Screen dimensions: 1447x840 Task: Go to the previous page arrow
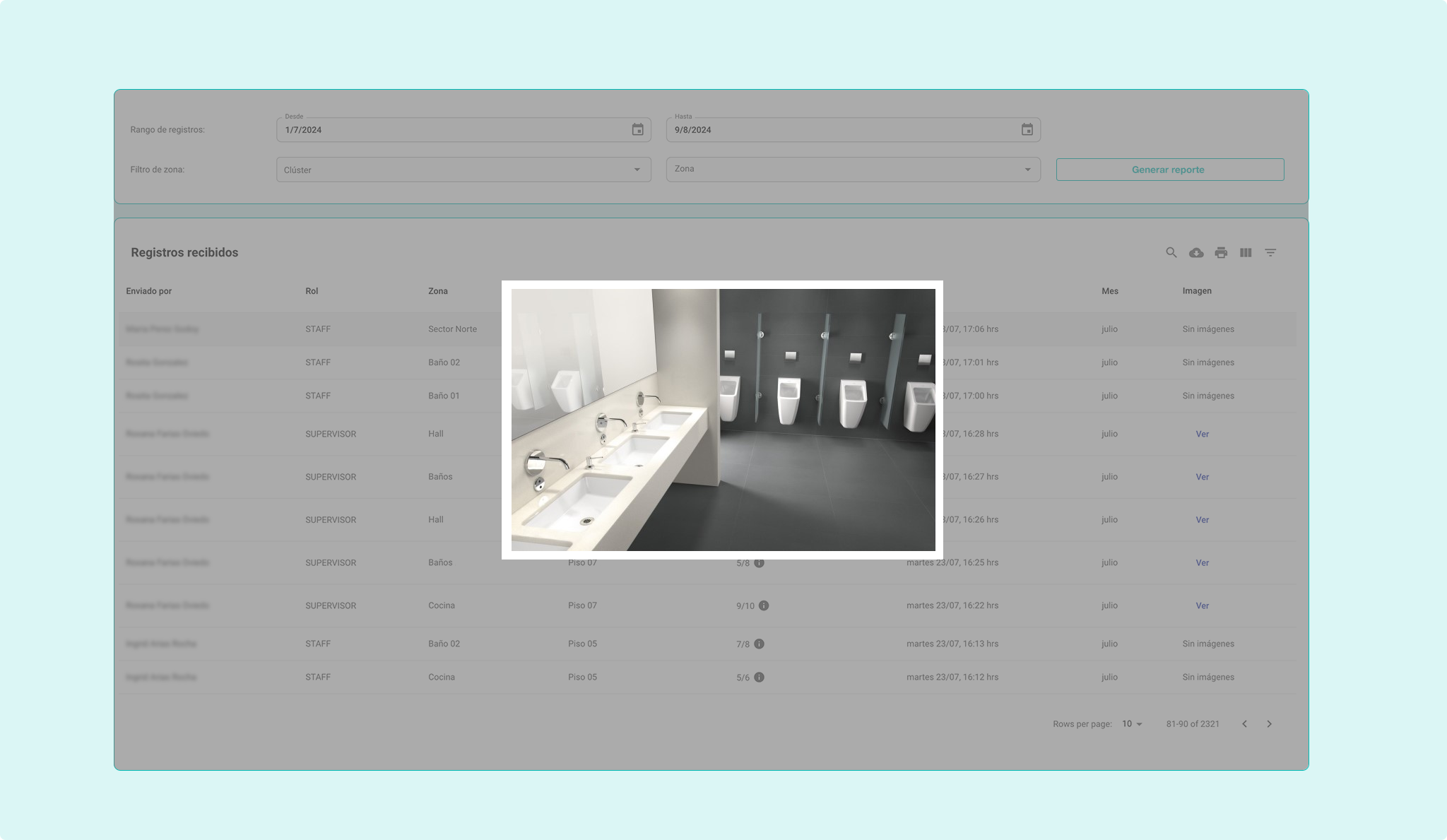point(1244,724)
